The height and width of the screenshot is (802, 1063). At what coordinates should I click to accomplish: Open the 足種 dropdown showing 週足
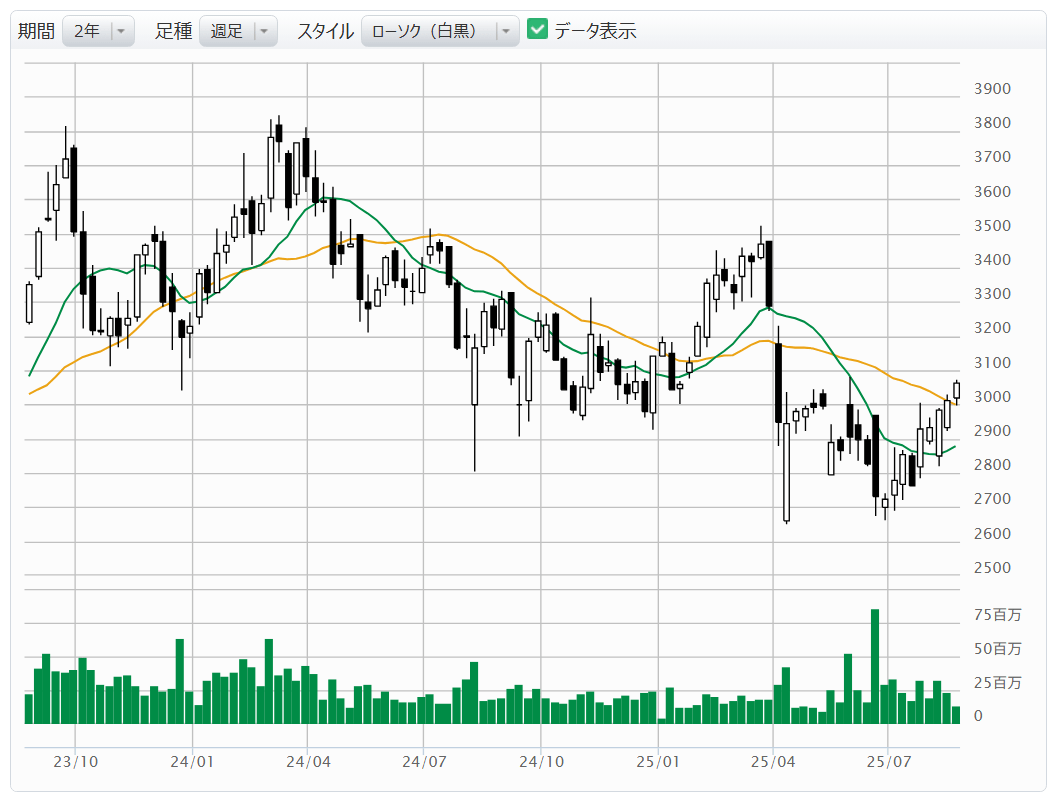(236, 31)
